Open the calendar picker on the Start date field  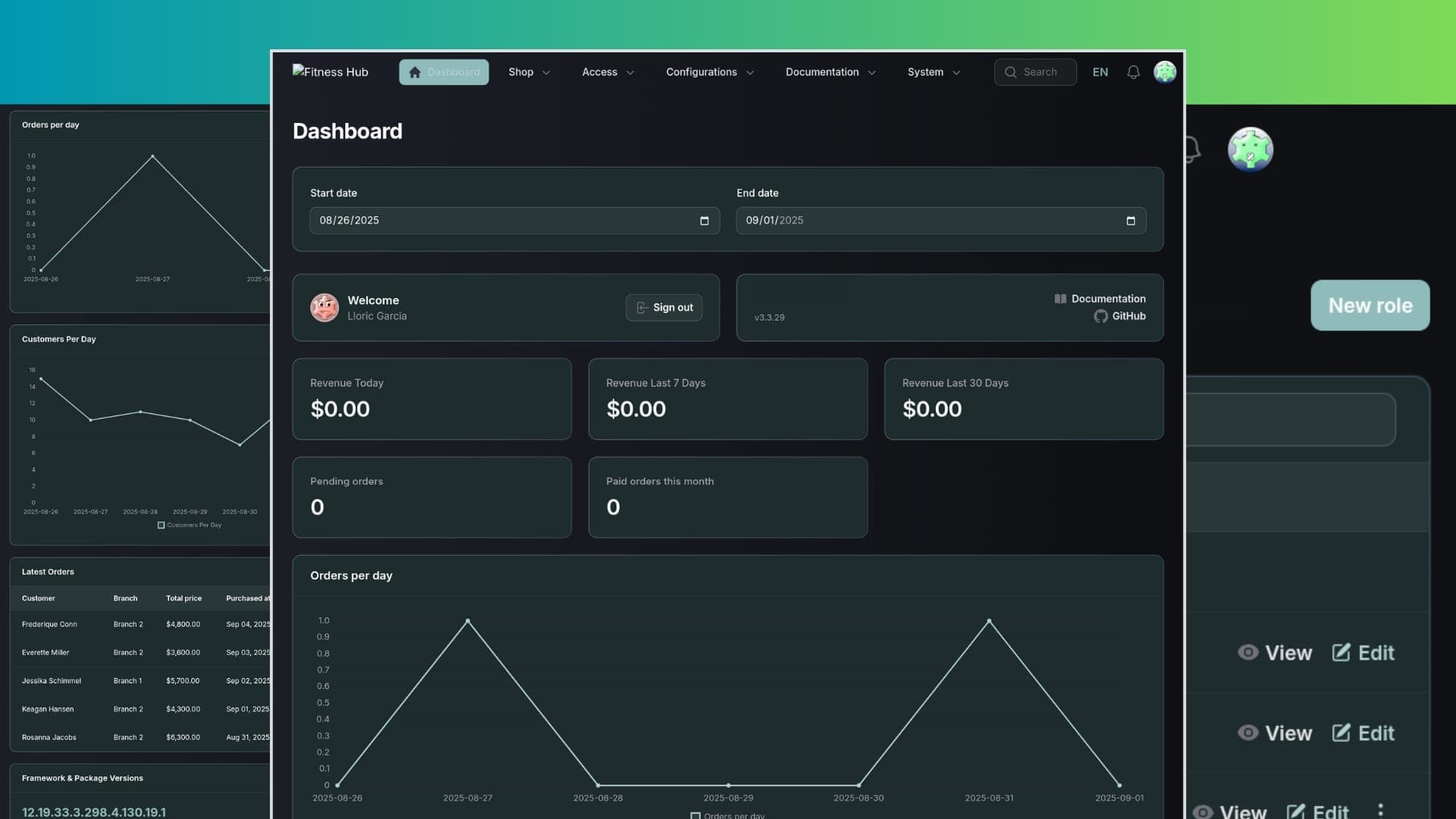(x=704, y=221)
